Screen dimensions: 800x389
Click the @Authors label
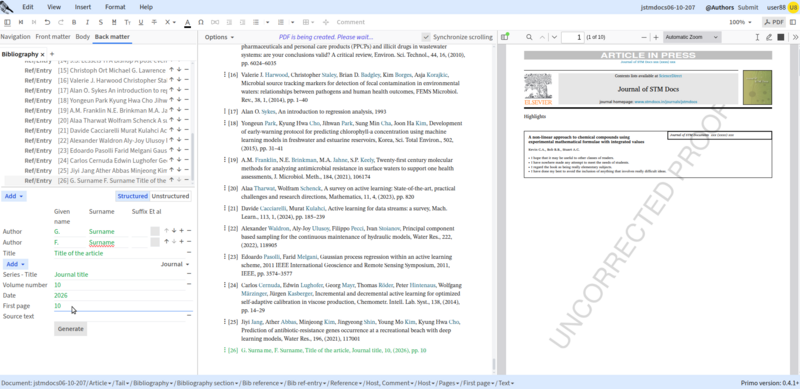point(719,8)
